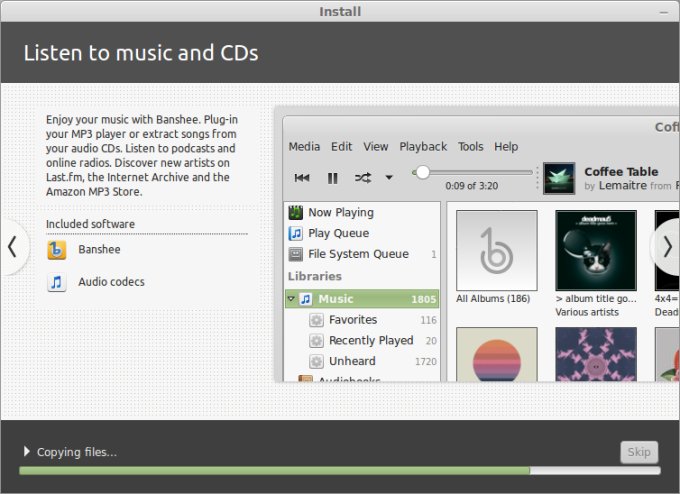Open the Media menu
This screenshot has width=680, height=494.
304,146
